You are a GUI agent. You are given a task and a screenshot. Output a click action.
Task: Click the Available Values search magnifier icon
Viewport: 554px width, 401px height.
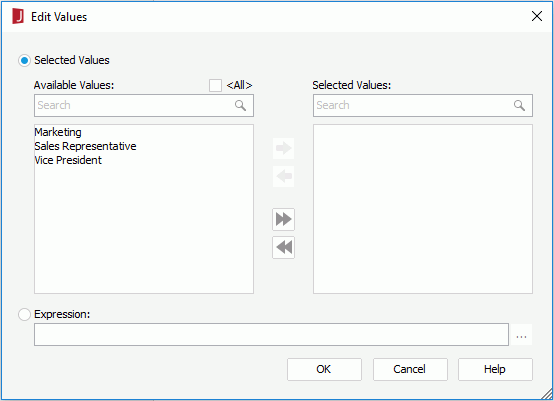[240, 105]
